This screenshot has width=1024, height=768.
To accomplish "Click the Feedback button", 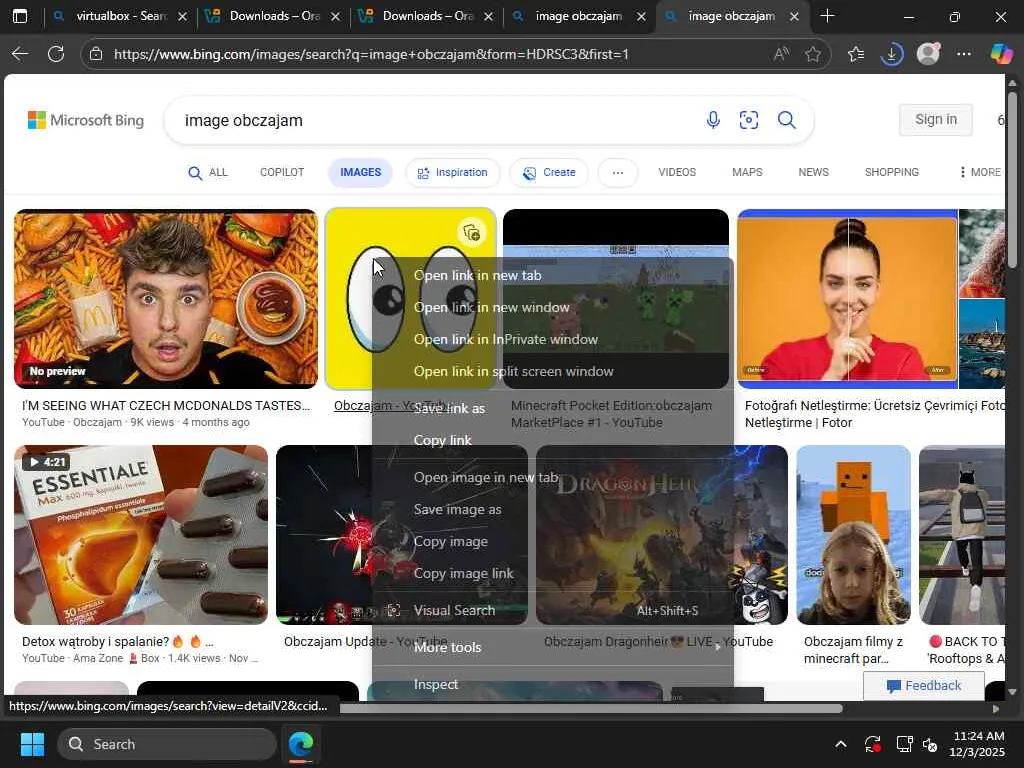I will (x=923, y=686).
